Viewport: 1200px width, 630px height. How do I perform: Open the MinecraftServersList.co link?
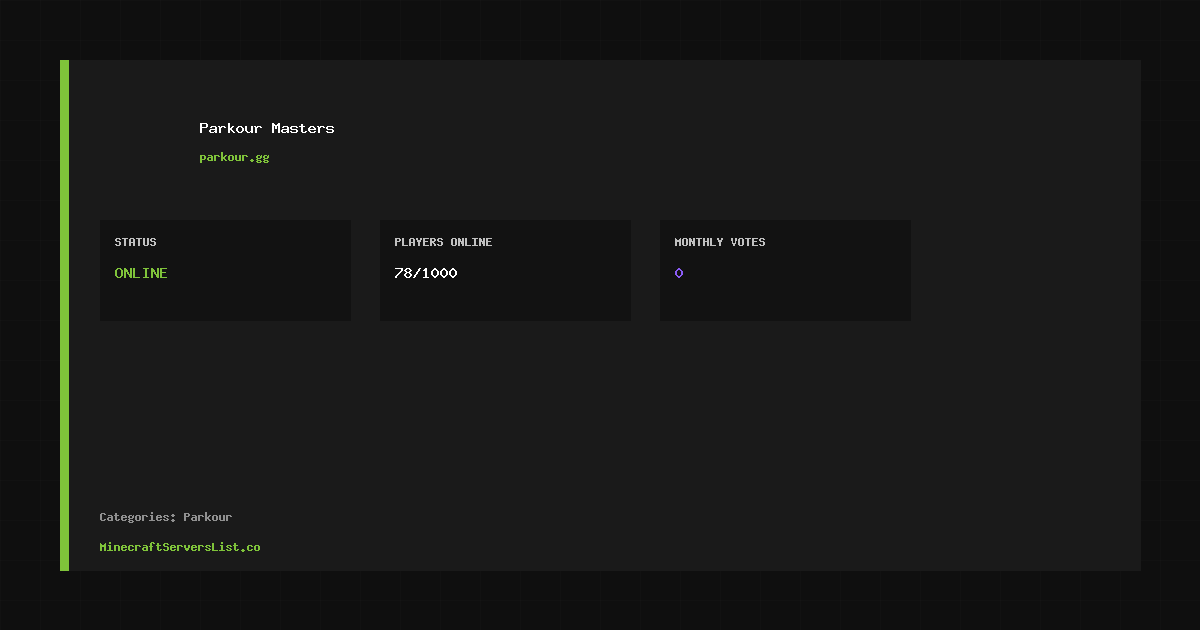tap(180, 547)
